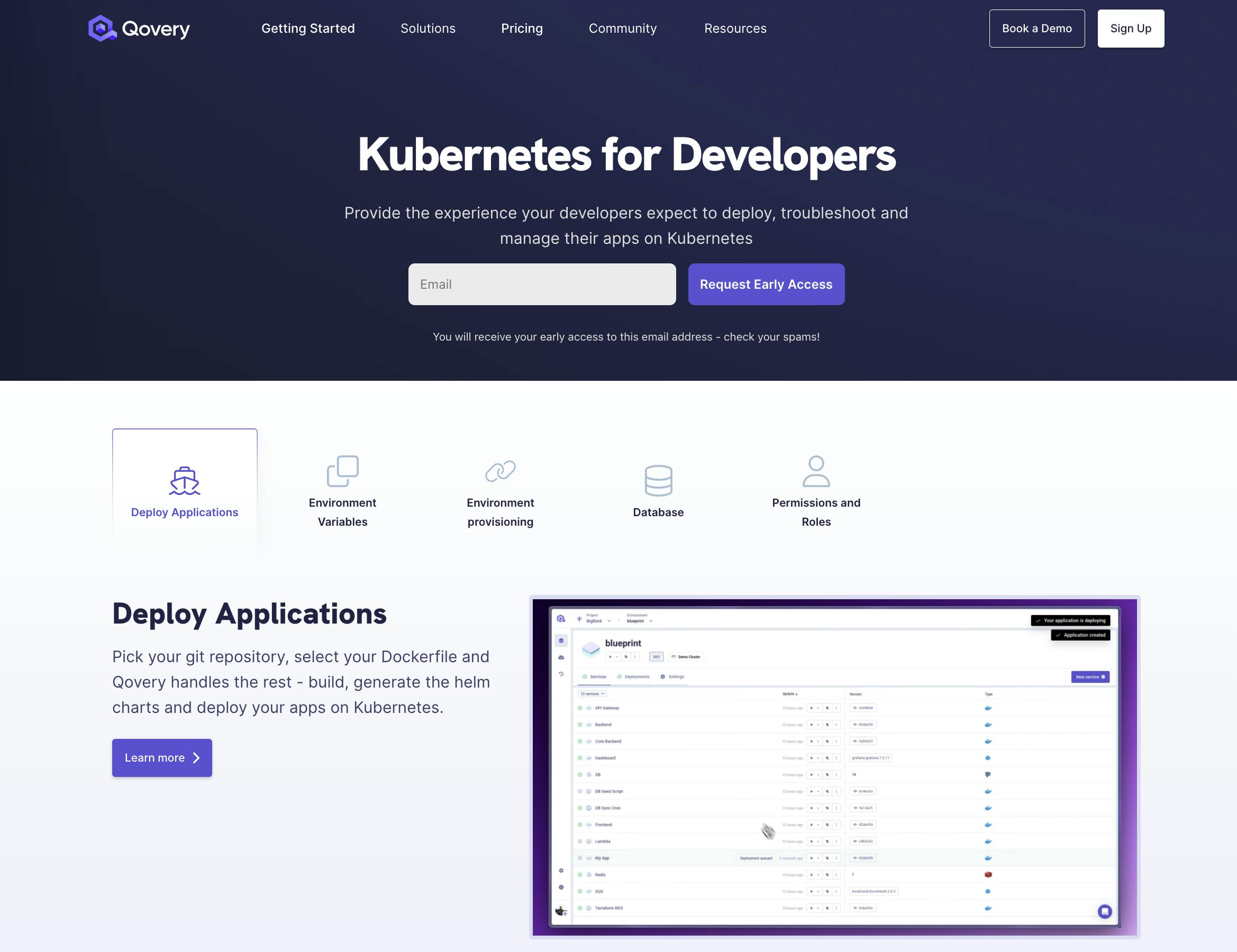The width and height of the screenshot is (1237, 952).
Task: Click the Kubernetes for Developers heading
Action: pyautogui.click(x=626, y=154)
